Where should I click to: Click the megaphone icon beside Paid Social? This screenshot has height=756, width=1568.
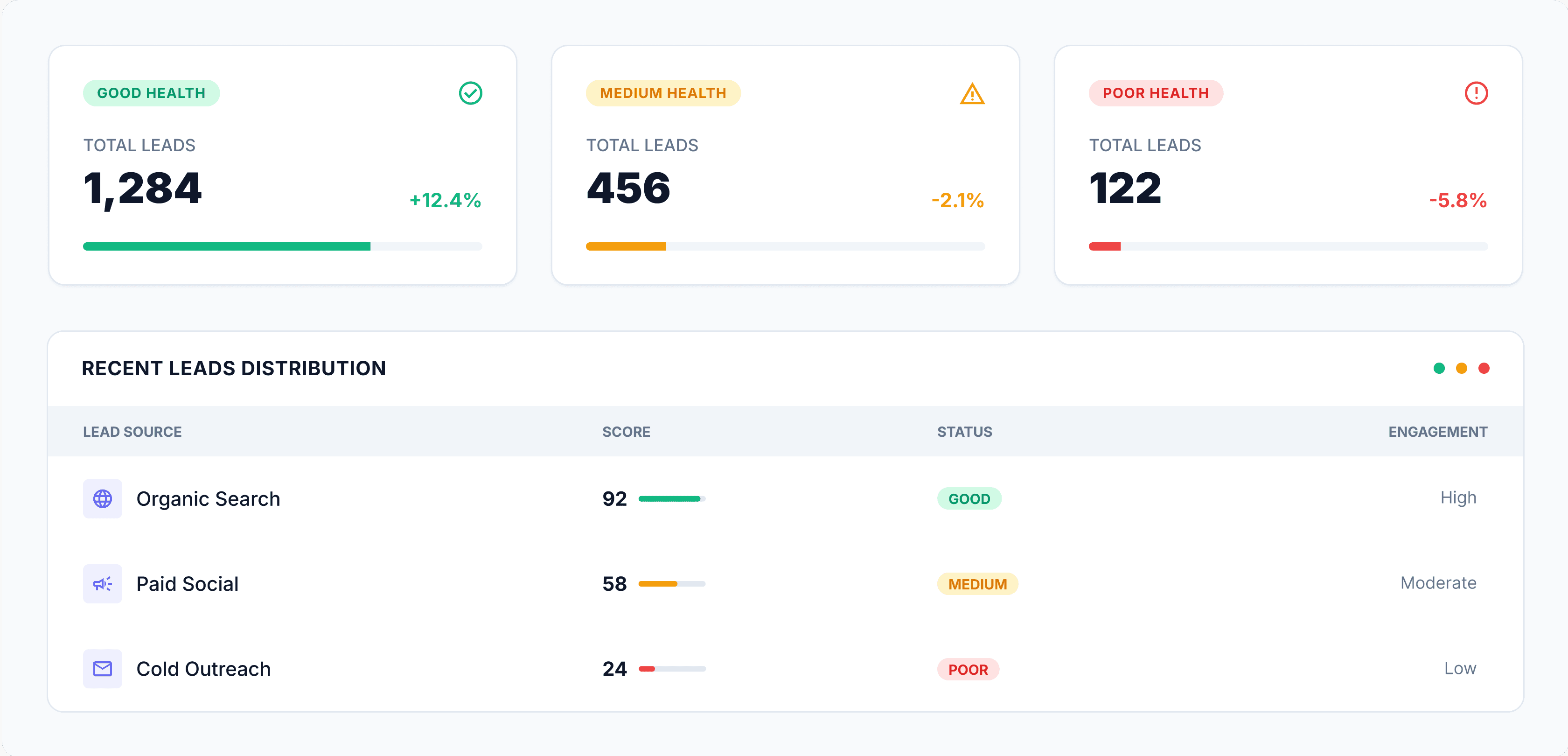103,584
